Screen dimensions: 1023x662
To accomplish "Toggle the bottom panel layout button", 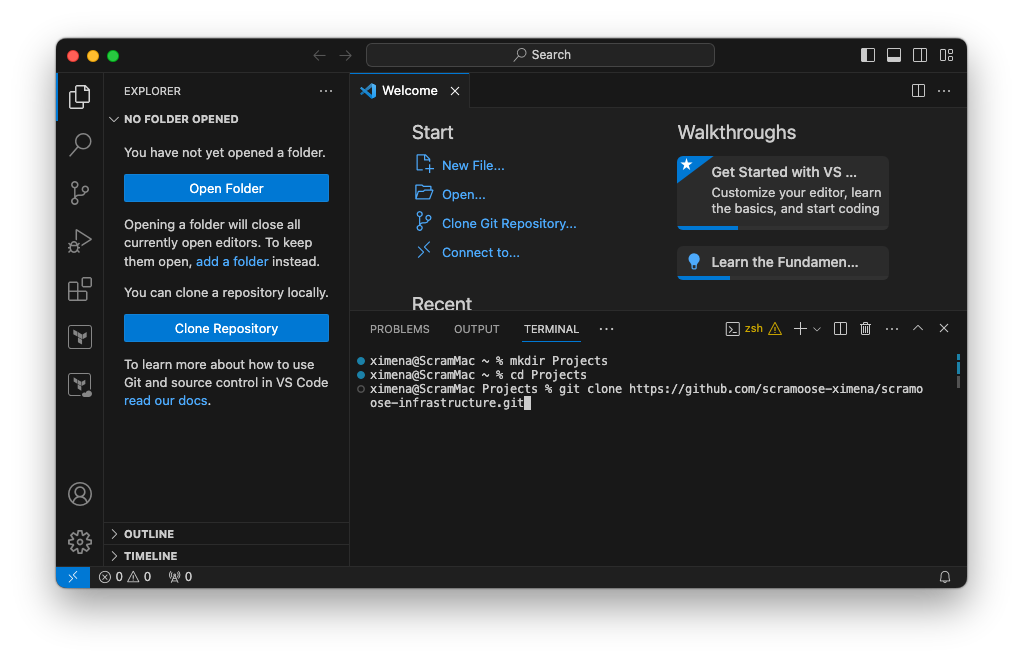I will (894, 55).
